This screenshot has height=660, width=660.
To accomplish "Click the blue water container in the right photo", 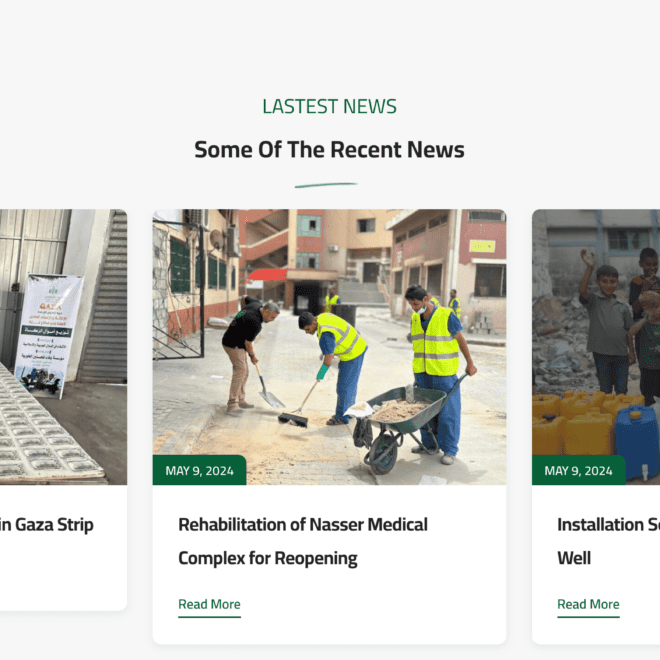I will click(x=637, y=441).
